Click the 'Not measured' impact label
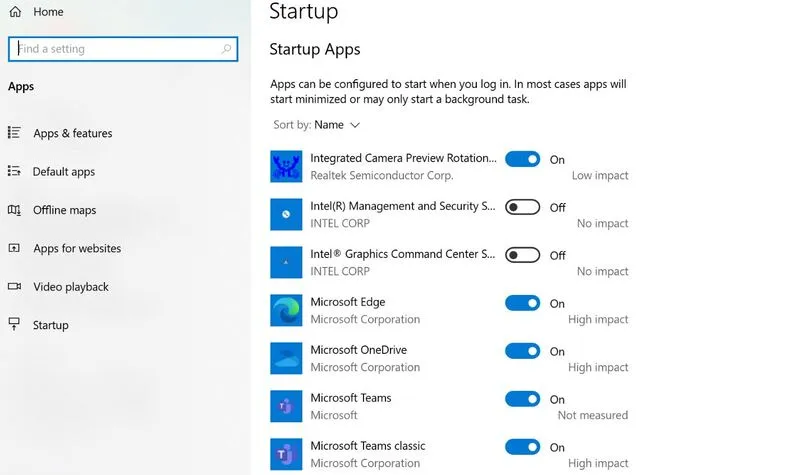Viewport: 800px width, 475px height. 593,415
